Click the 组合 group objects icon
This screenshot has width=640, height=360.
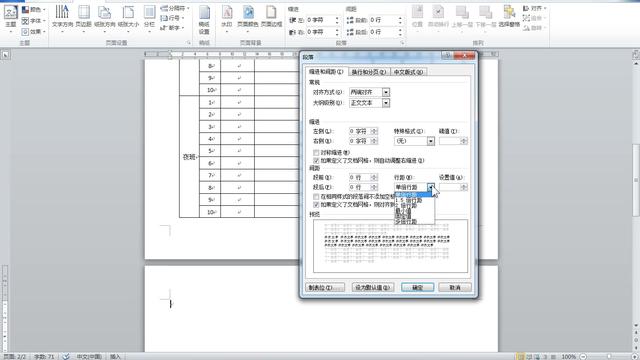[534, 18]
